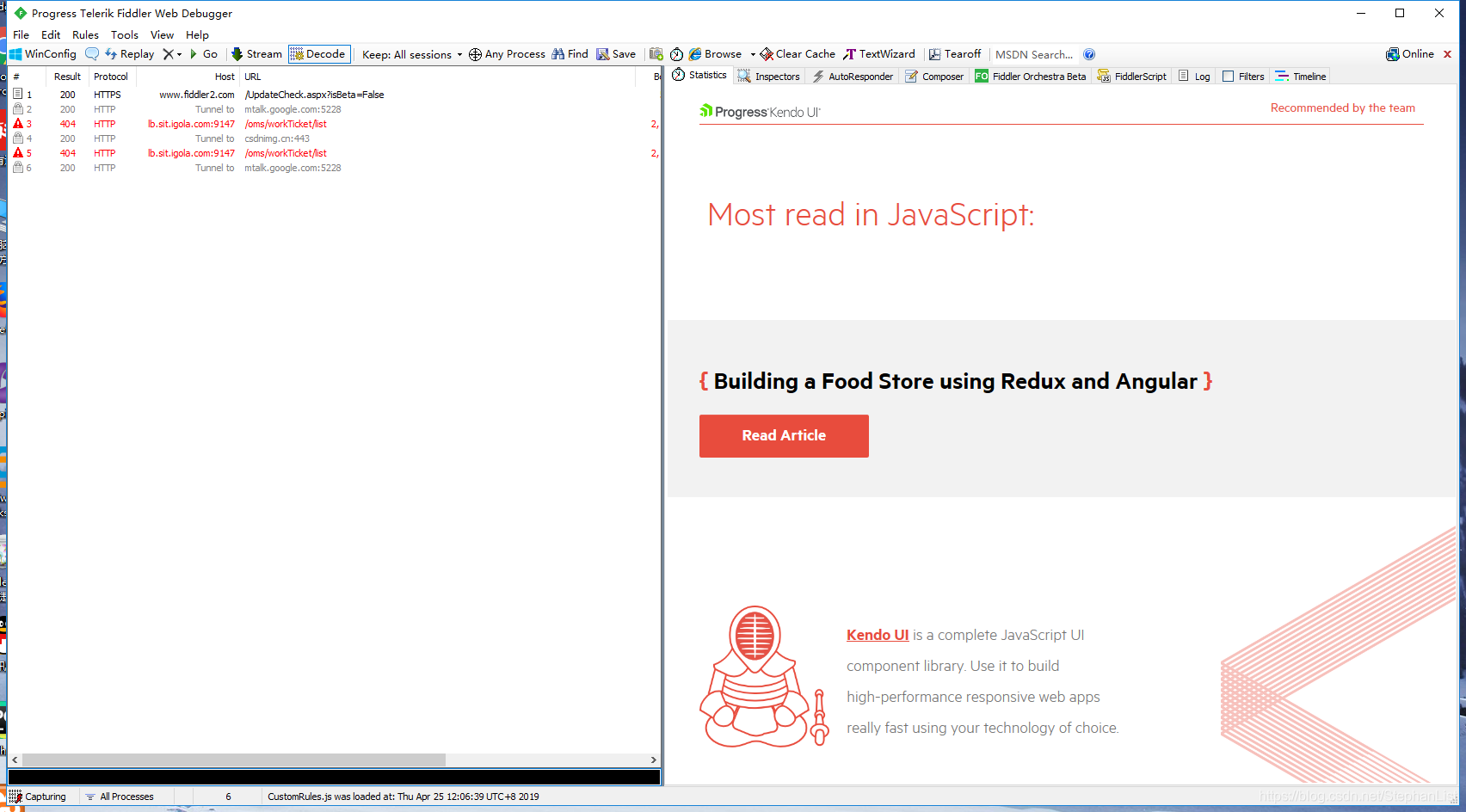1466x812 pixels.
Task: Switch to the Timeline tab
Action: pos(1301,77)
